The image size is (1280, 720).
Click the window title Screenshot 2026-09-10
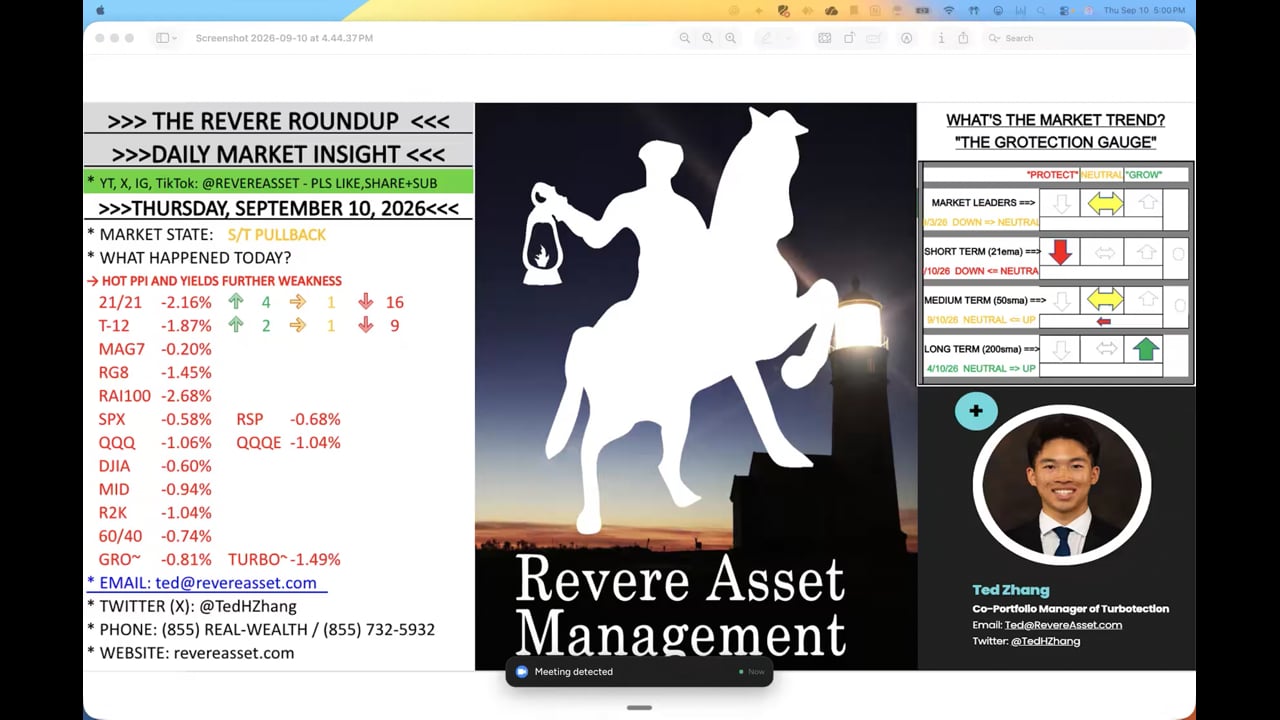click(284, 38)
